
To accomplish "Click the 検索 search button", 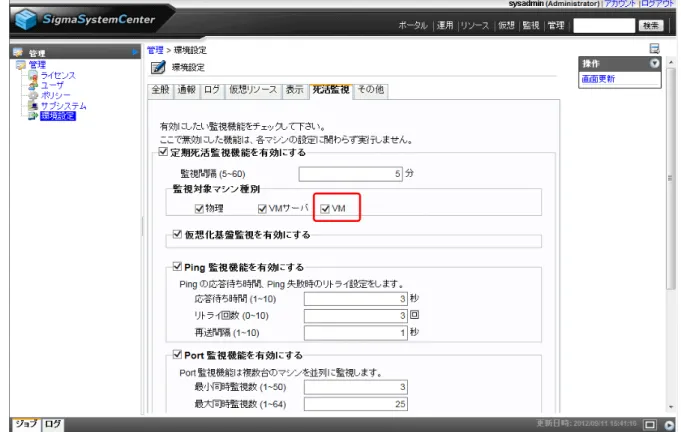I will [651, 26].
